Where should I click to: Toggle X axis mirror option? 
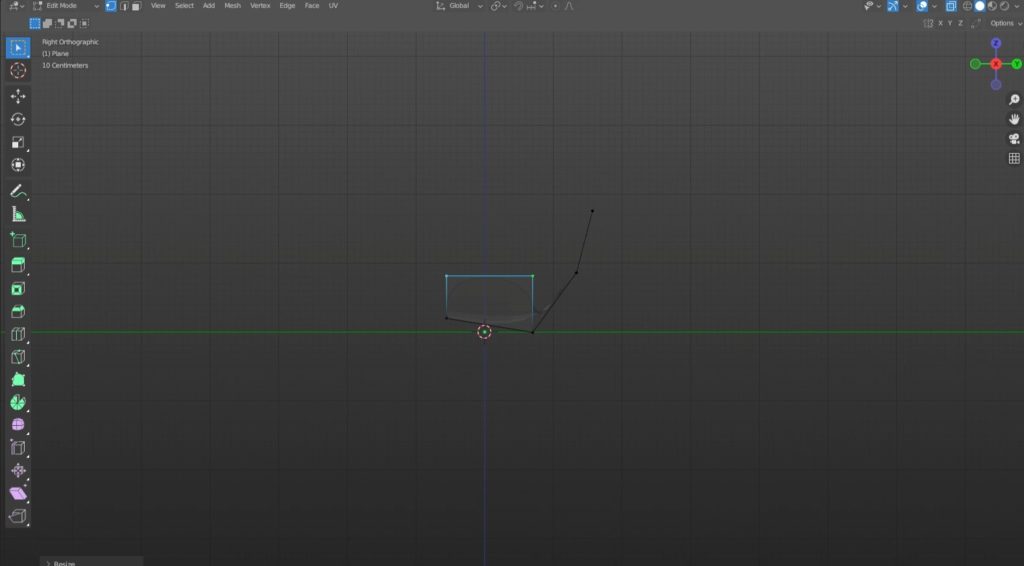pos(939,23)
